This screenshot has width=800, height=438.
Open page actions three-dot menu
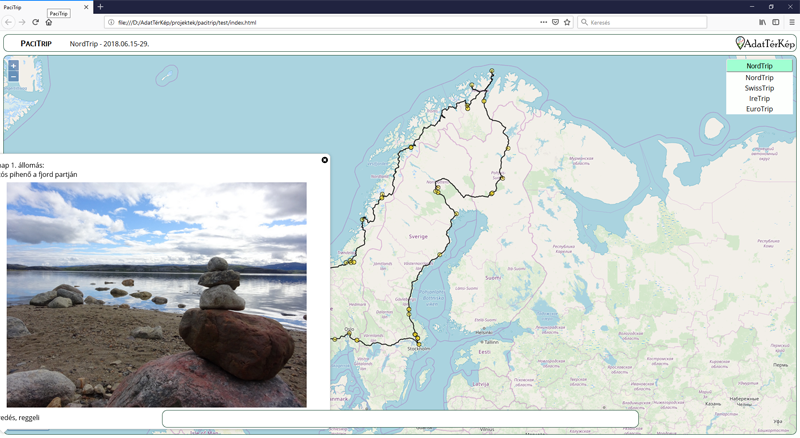click(x=543, y=22)
